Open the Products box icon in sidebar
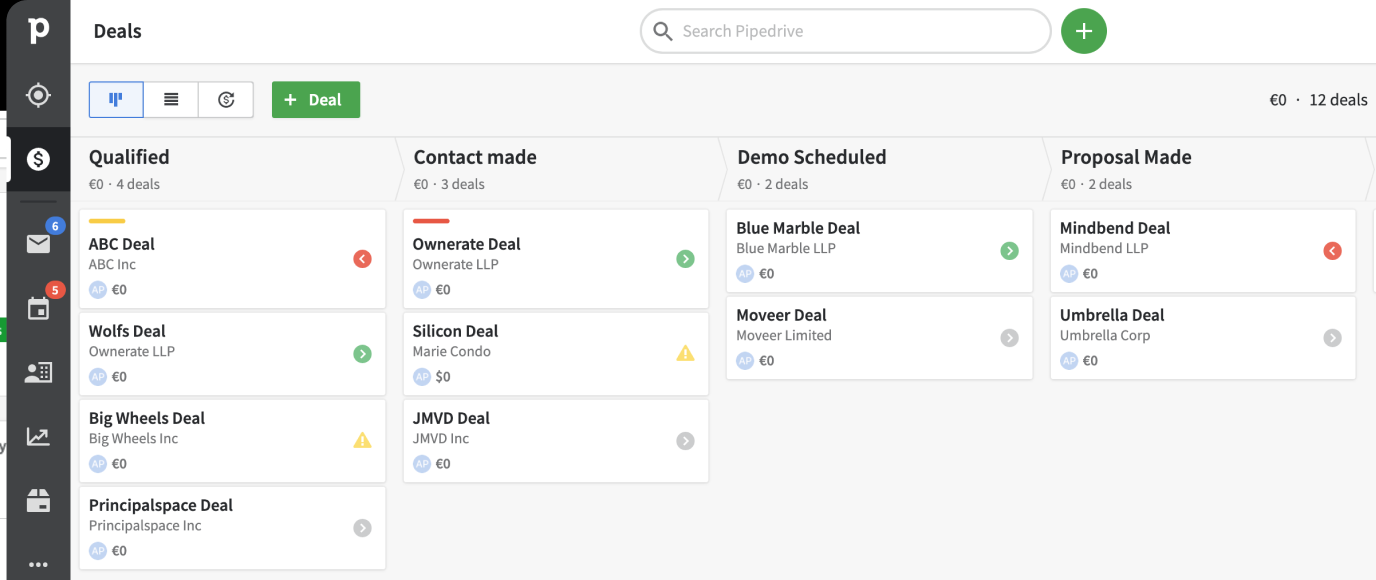Viewport: 1376px width, 580px height. point(38,501)
